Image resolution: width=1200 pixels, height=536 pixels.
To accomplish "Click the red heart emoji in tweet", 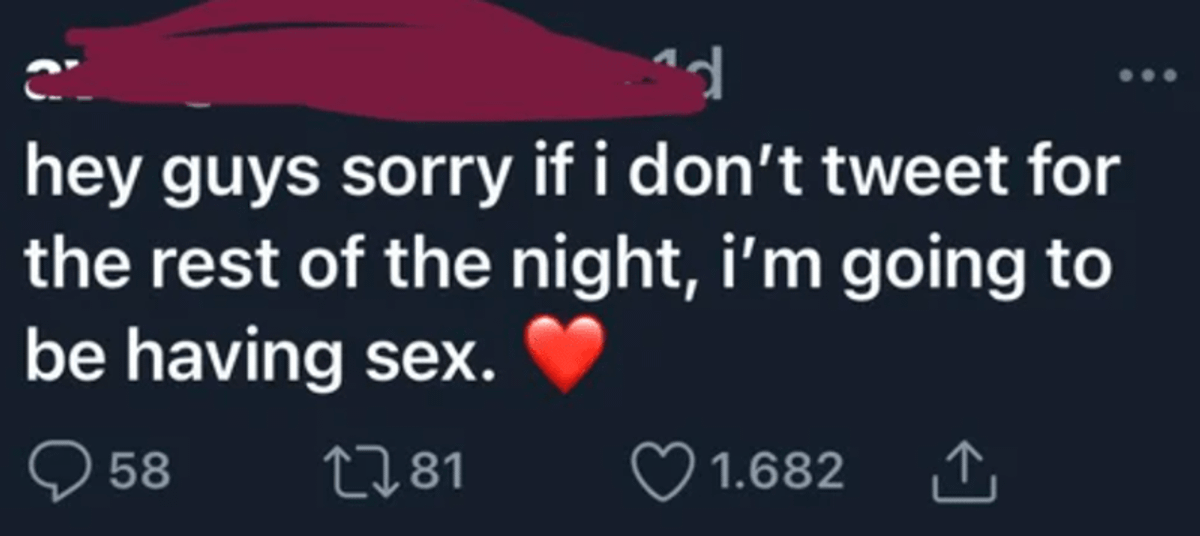I will pos(566,353).
